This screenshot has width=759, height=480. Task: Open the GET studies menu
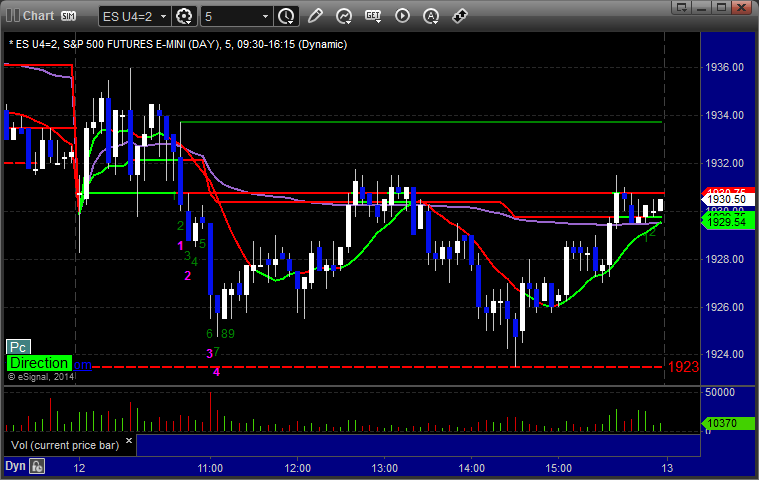(x=373, y=16)
